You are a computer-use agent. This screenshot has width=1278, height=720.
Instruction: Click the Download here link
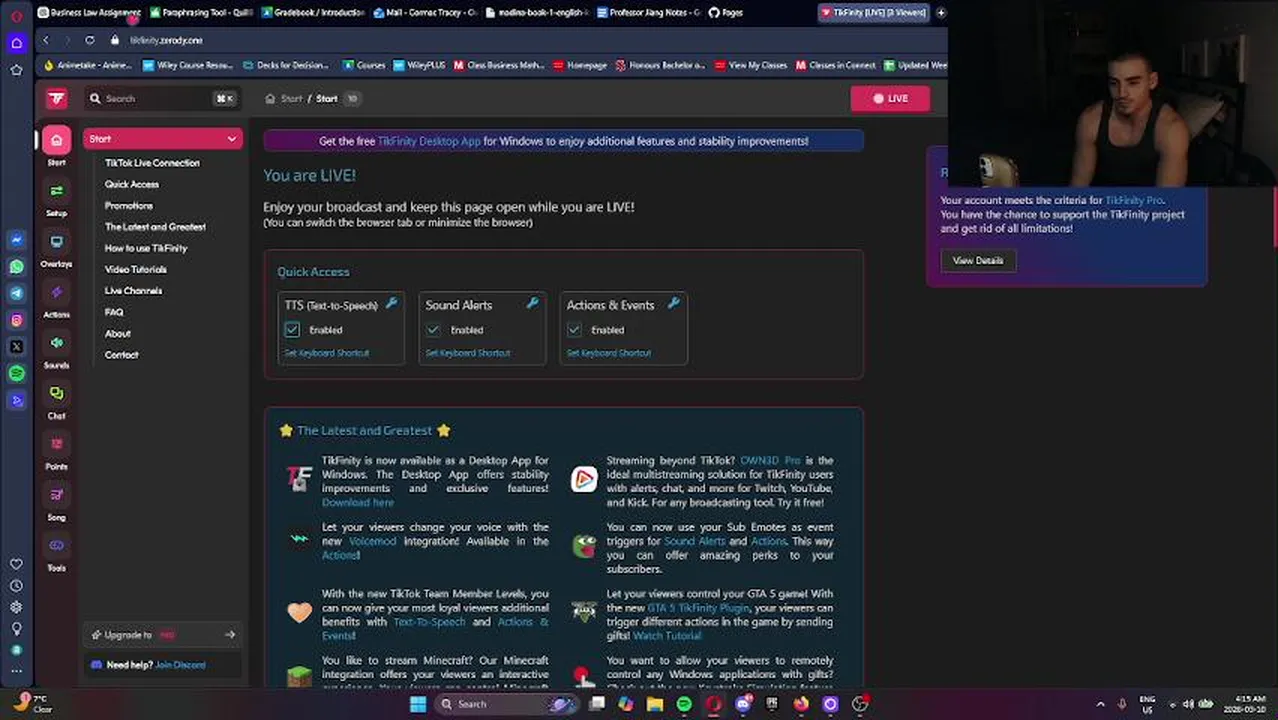(x=357, y=502)
